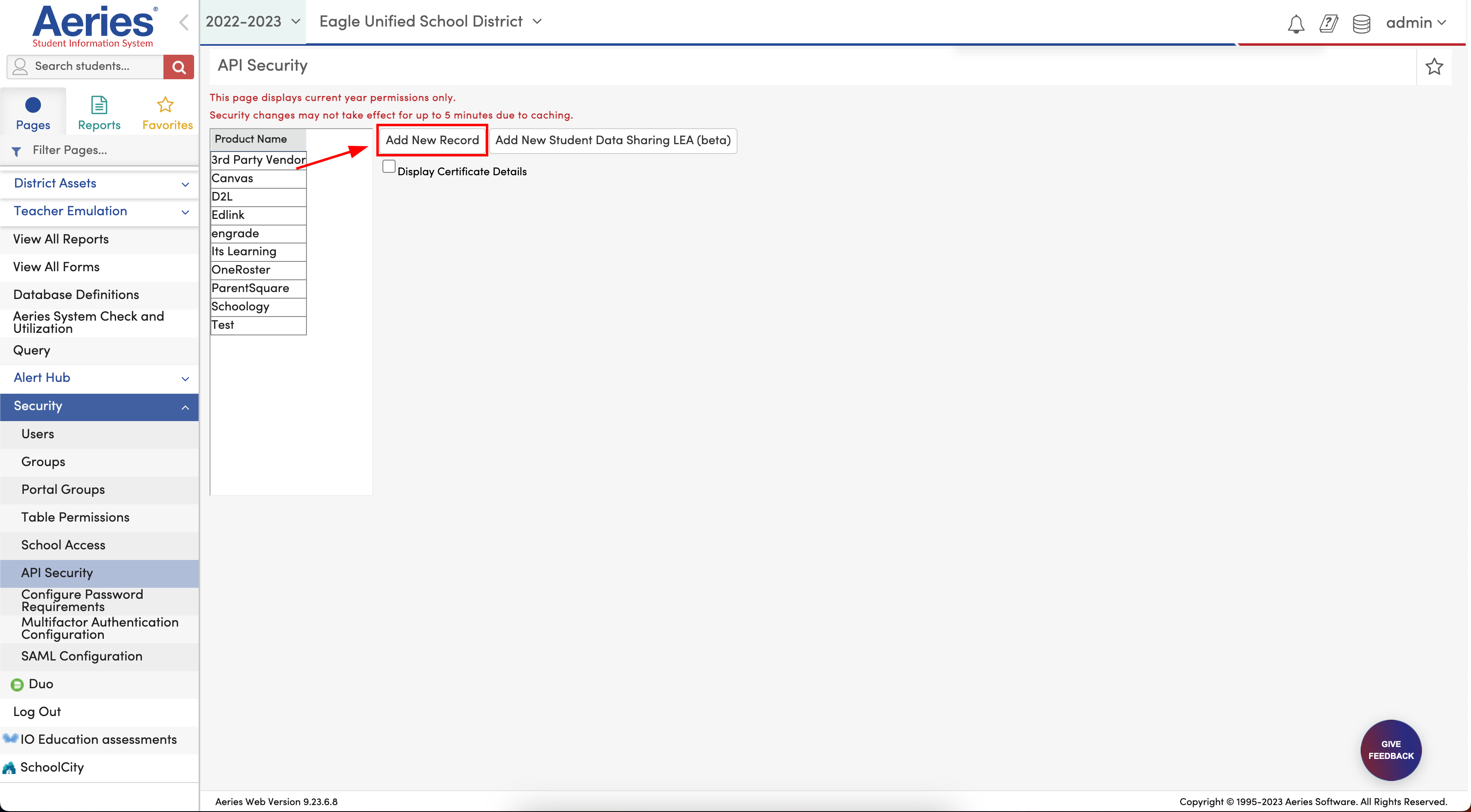Click the Product Name column header
The image size is (1471, 812).
[x=258, y=139]
